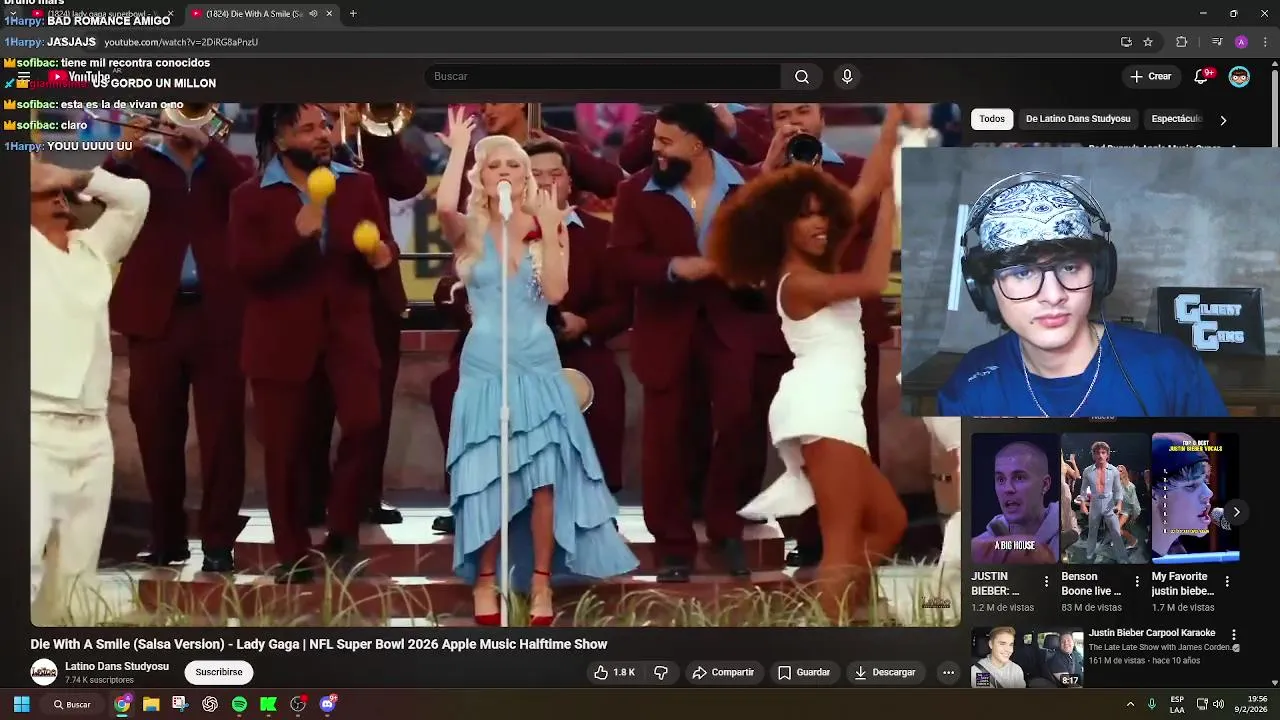The image size is (1280, 720).
Task: Bookmark this page with star icon
Action: [1148, 42]
